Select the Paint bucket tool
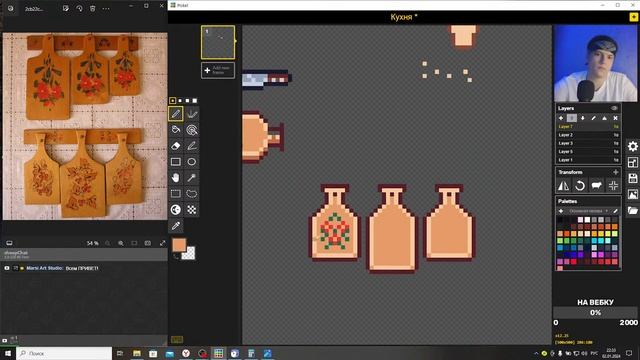The image size is (640, 360). click(176, 130)
